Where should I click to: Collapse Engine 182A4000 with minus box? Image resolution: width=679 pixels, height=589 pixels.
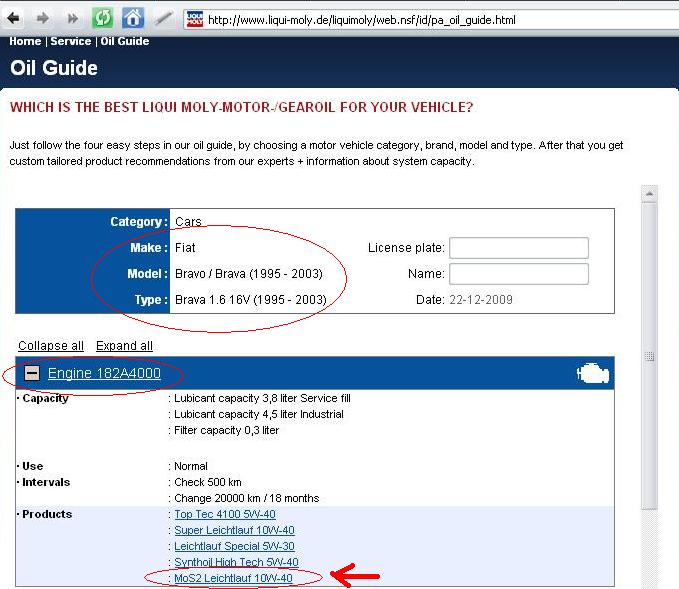[x=32, y=374]
